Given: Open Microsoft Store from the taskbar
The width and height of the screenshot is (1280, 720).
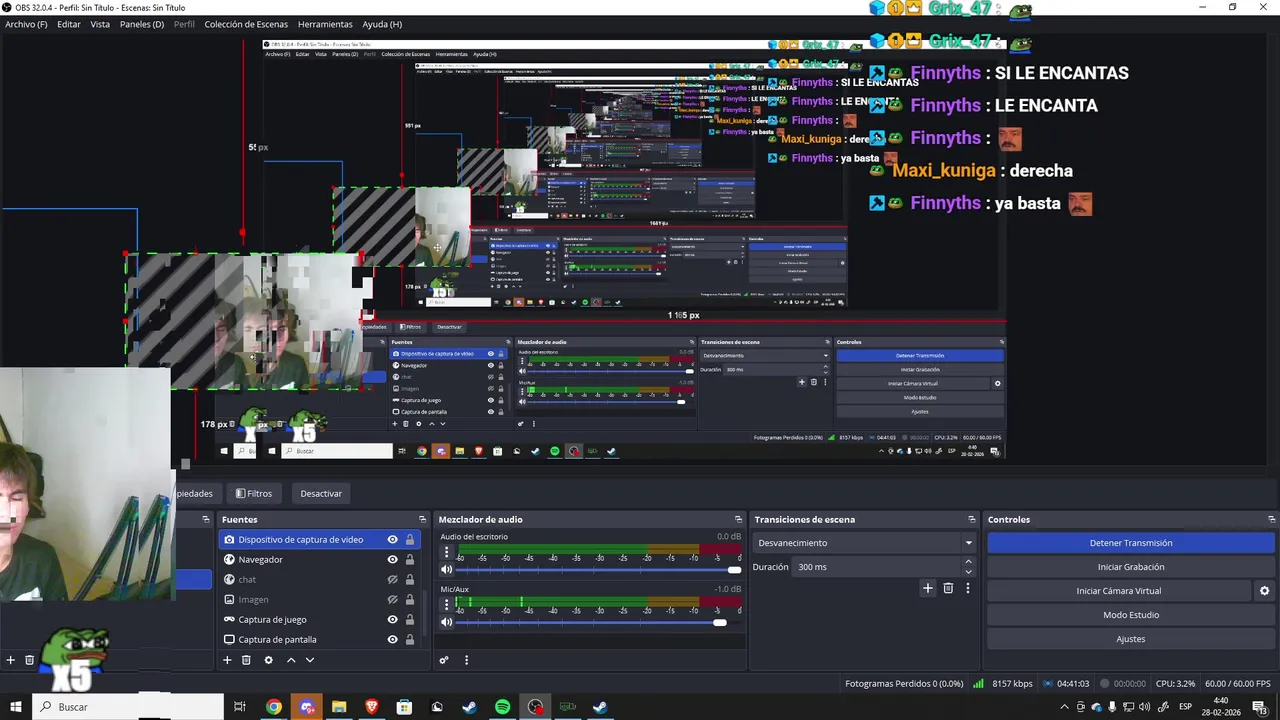Looking at the screenshot, I should point(404,707).
